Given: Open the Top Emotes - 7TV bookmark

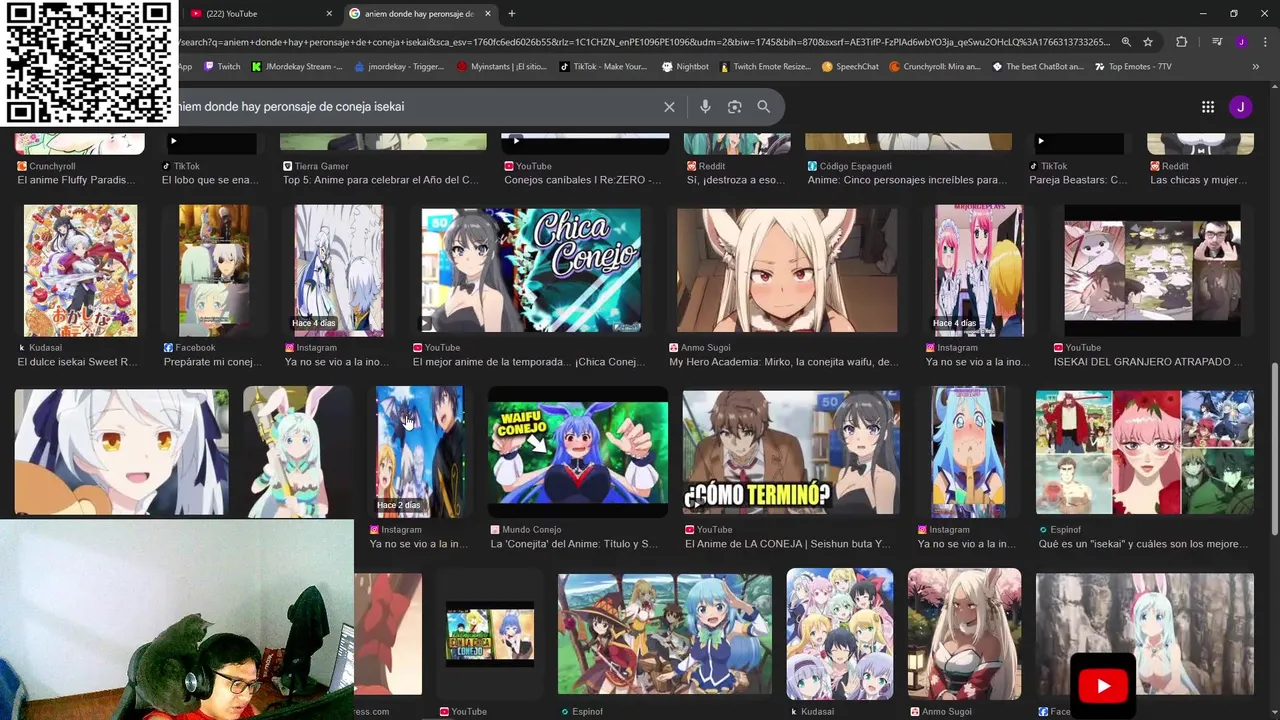Looking at the screenshot, I should [1132, 67].
